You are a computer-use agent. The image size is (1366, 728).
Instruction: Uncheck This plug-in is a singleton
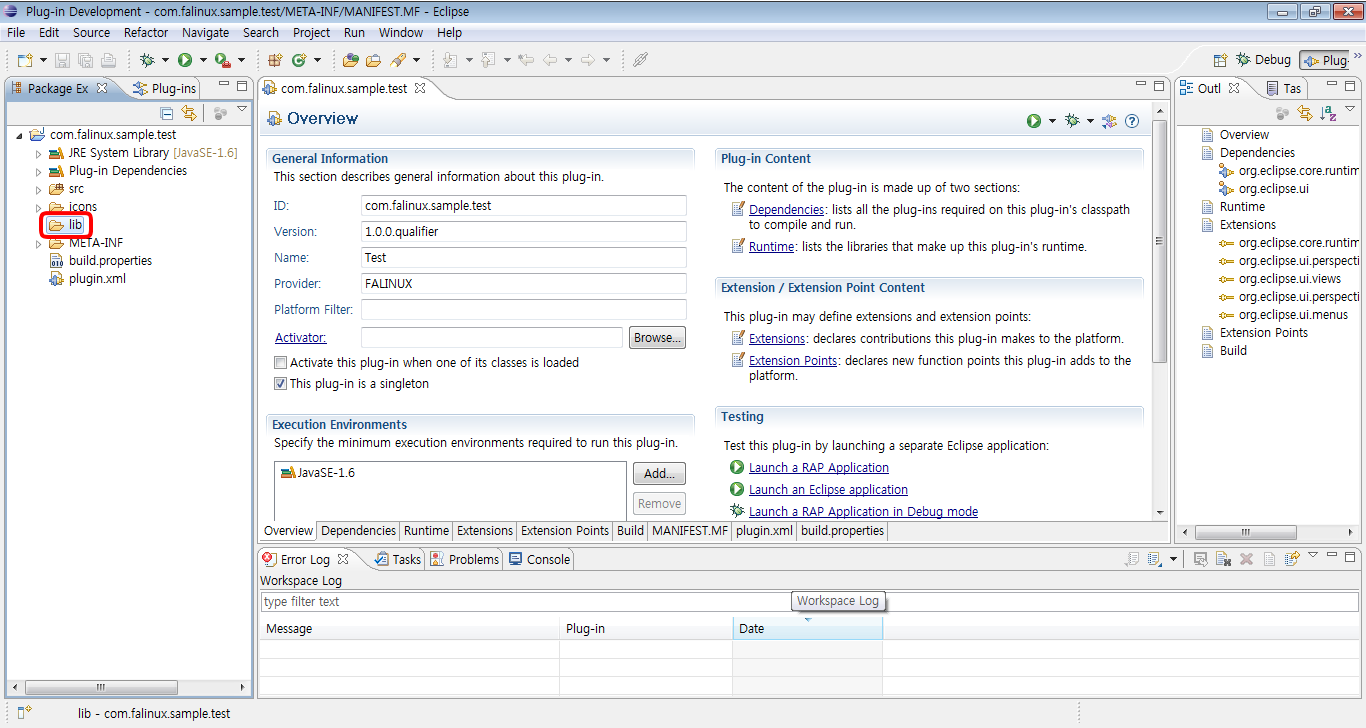point(281,384)
